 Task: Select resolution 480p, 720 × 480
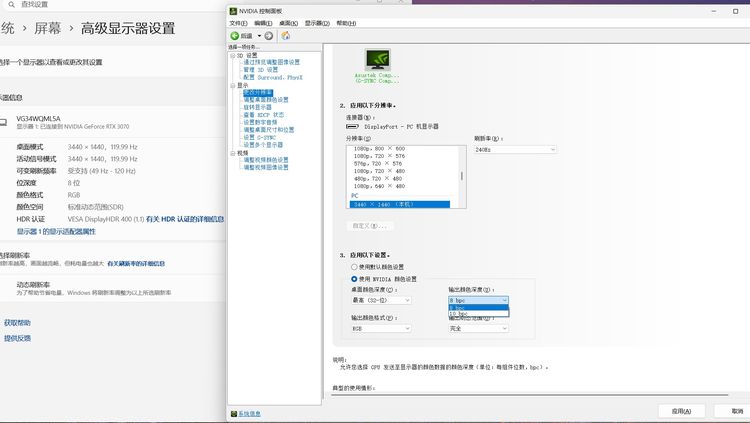point(378,179)
